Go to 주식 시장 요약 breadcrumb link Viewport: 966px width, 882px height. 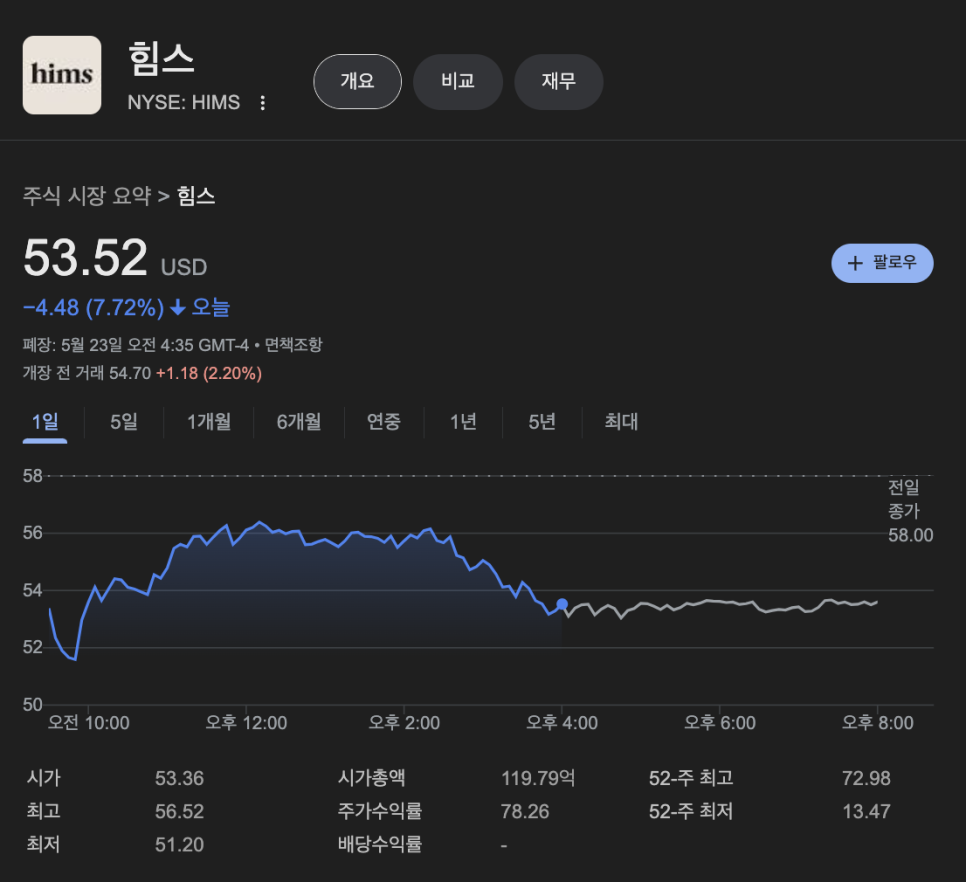[87, 196]
